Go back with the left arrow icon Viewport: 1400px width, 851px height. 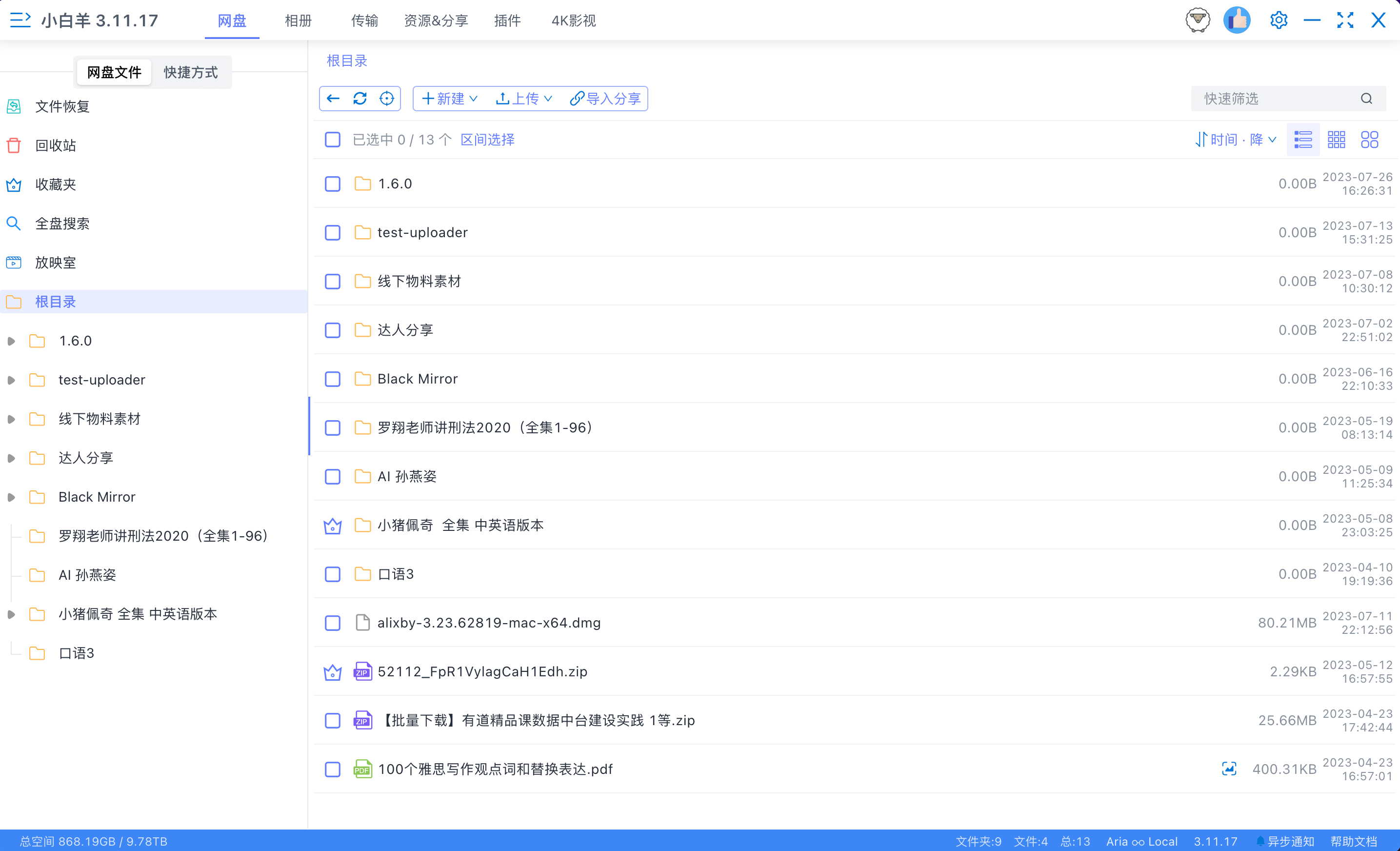coord(333,99)
